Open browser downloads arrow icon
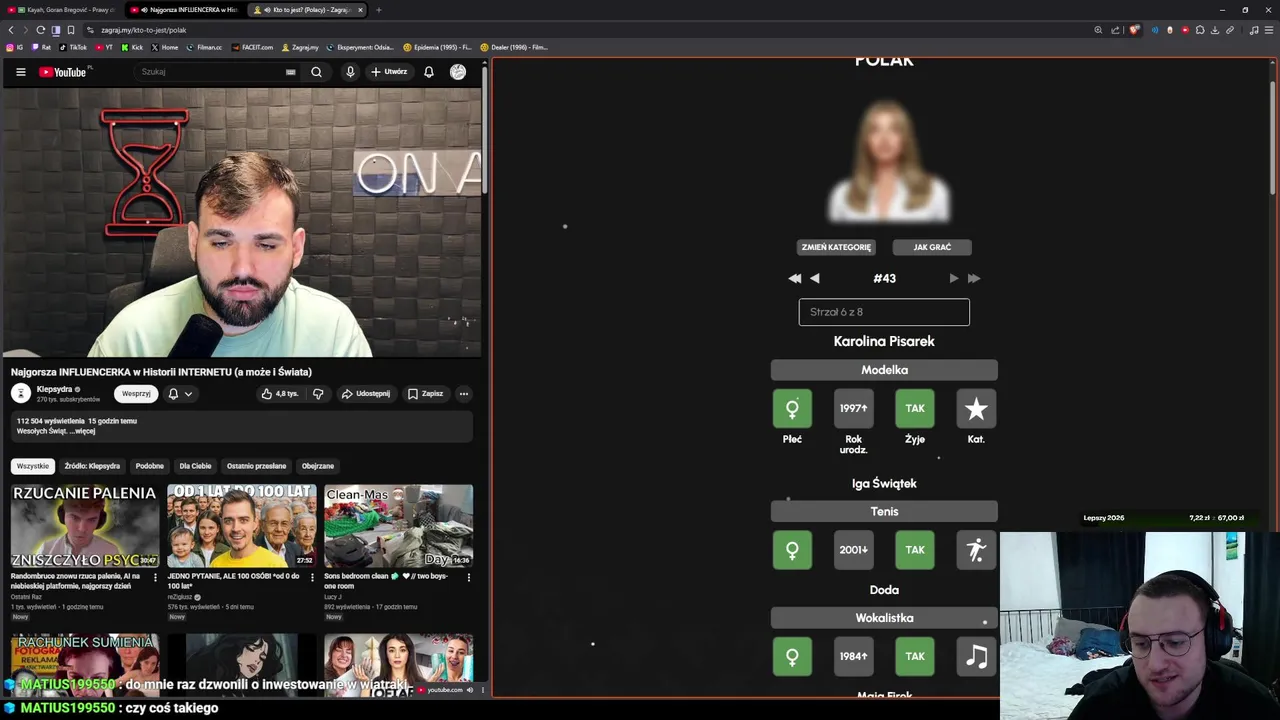 coord(1215,30)
